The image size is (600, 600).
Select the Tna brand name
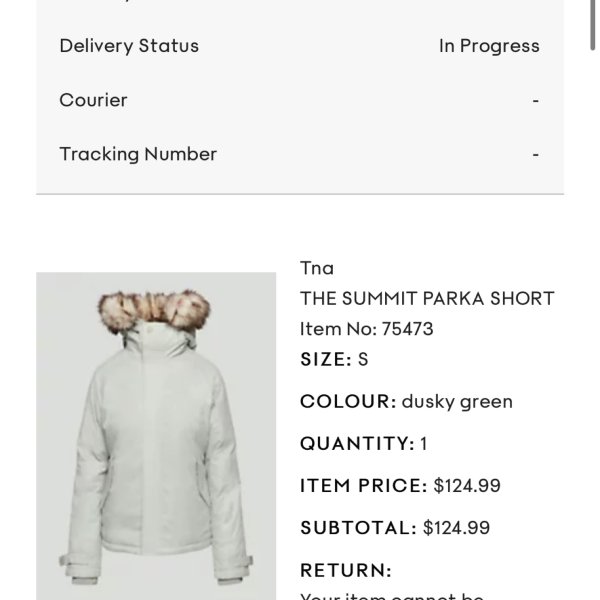point(317,268)
